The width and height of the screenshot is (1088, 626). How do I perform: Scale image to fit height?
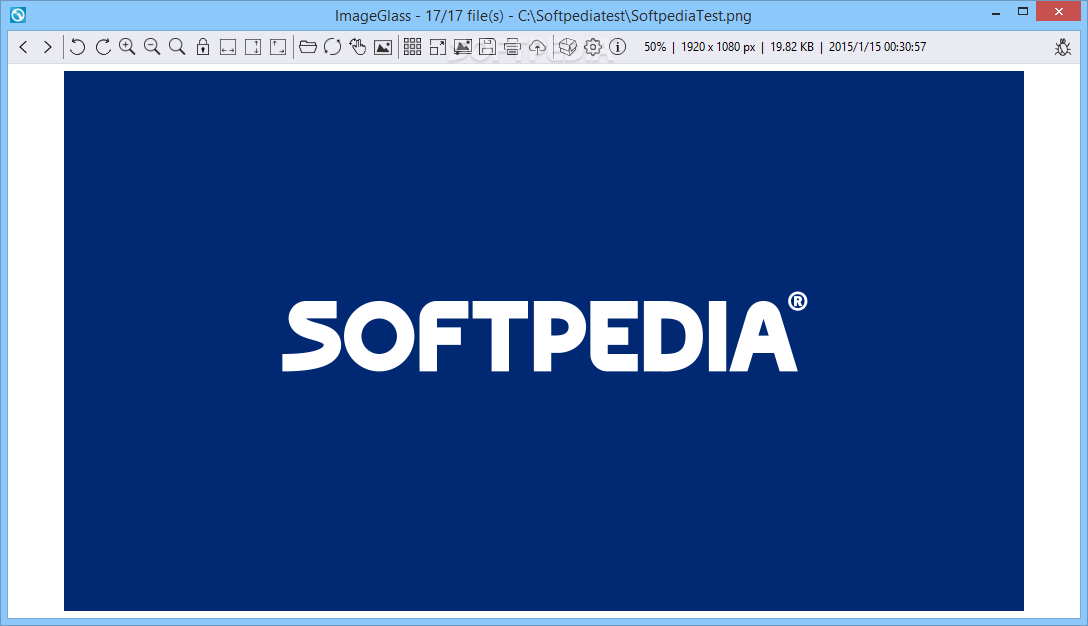253,47
